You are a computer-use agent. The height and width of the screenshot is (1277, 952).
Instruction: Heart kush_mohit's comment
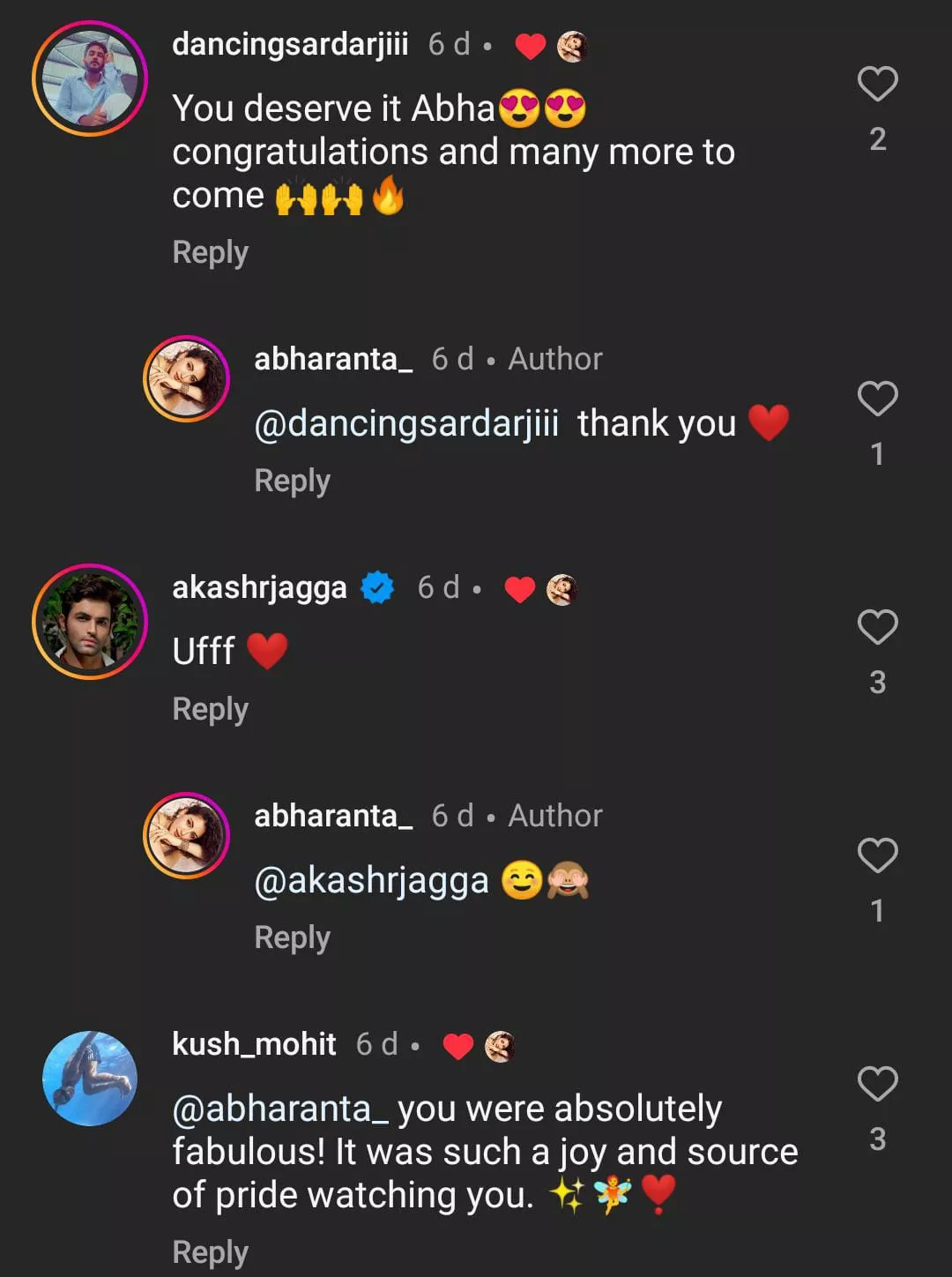pyautogui.click(x=877, y=1085)
